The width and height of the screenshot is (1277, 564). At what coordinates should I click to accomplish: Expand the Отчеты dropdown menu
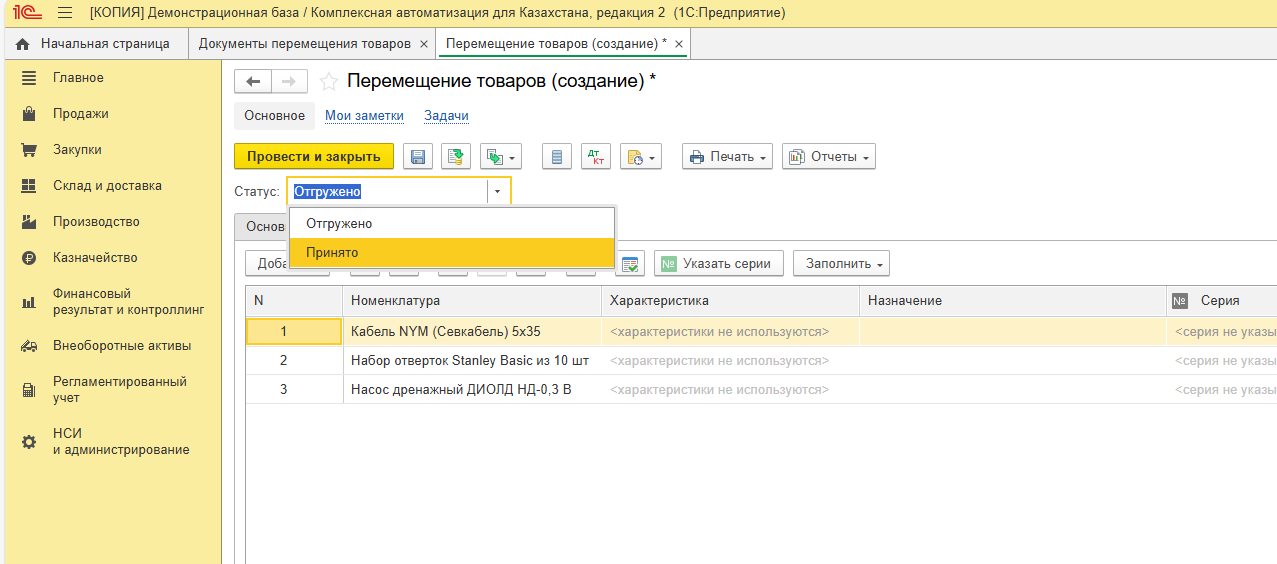pos(828,157)
